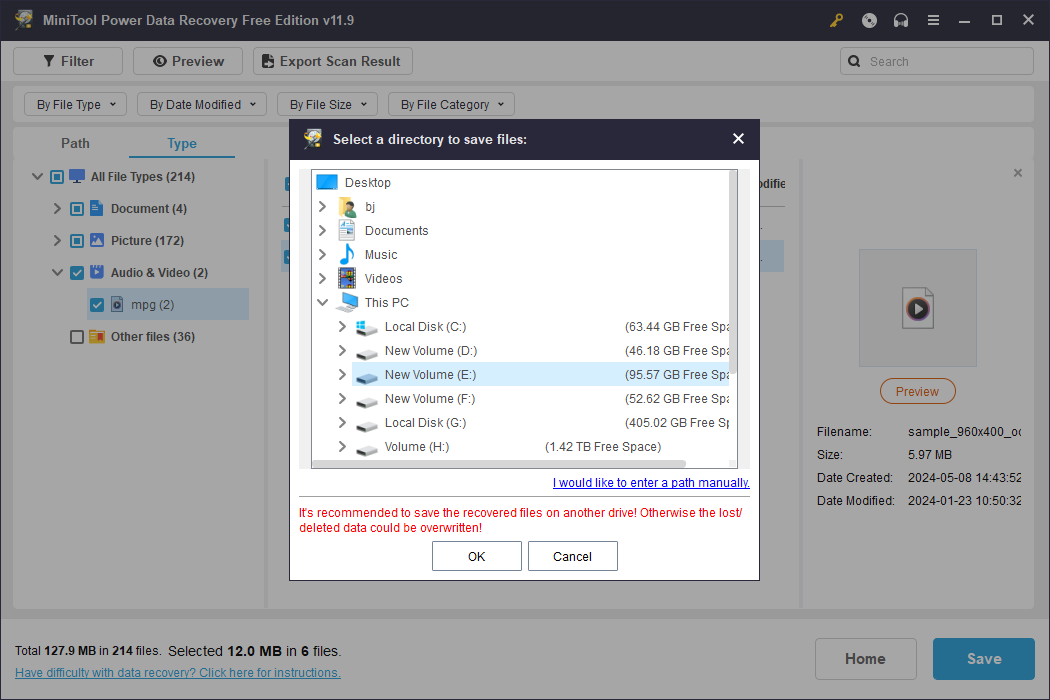The image size is (1050, 700).
Task: Close the preview pane with X
Action: 1018,173
